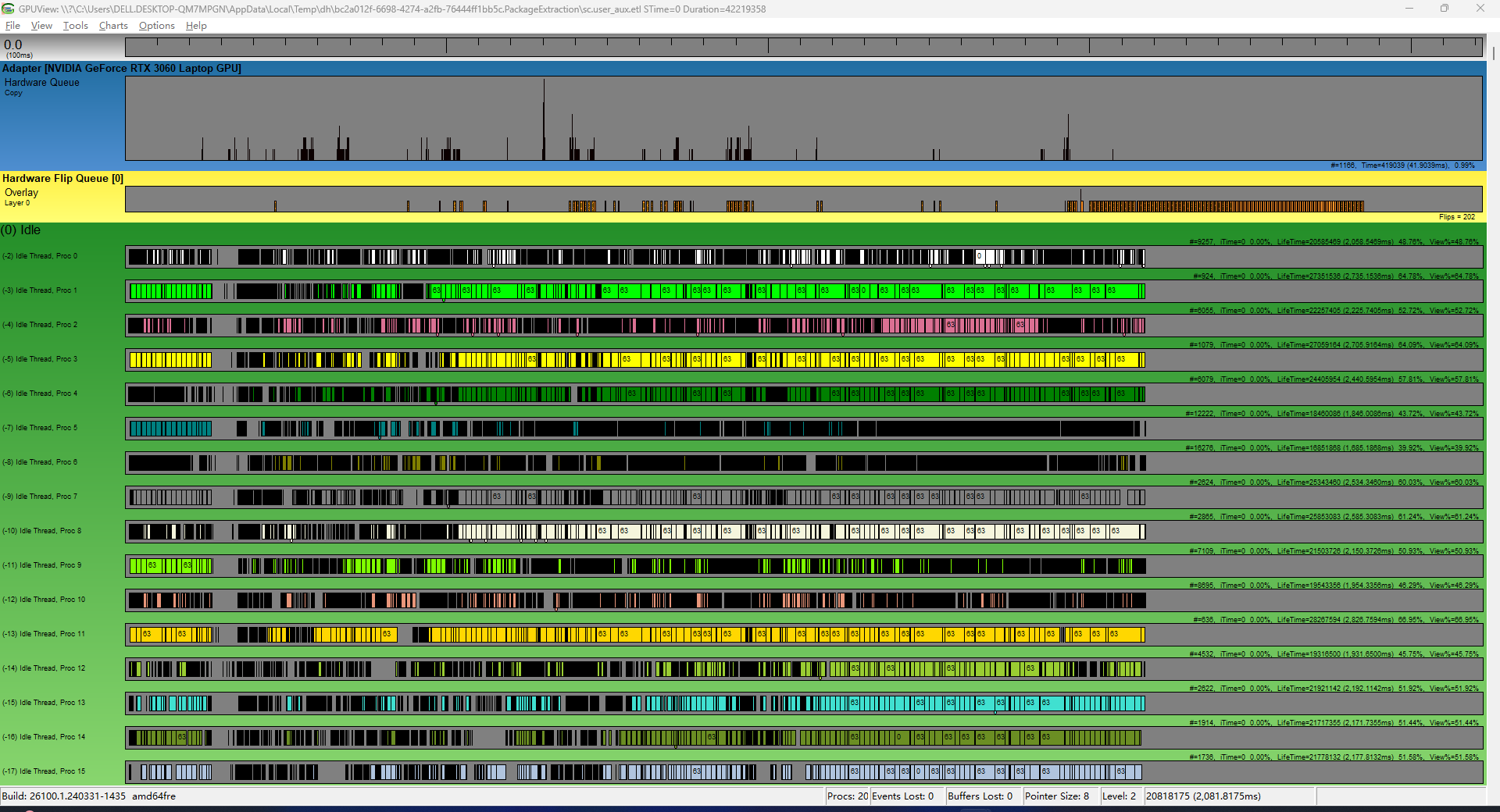Click the Flips = 202 counter
1500x812 pixels.
[1457, 217]
